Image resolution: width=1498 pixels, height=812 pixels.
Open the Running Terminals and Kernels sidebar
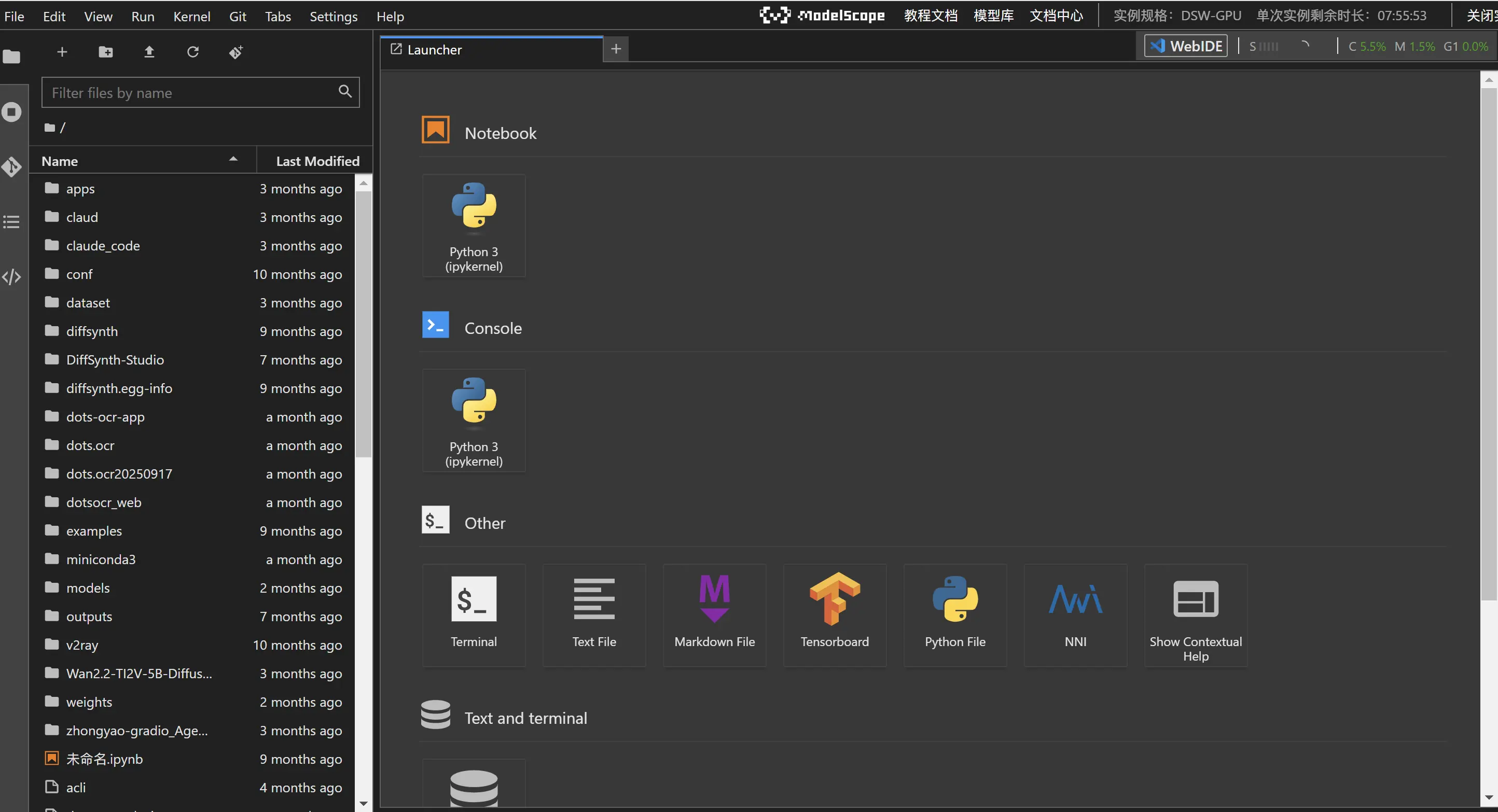11,111
